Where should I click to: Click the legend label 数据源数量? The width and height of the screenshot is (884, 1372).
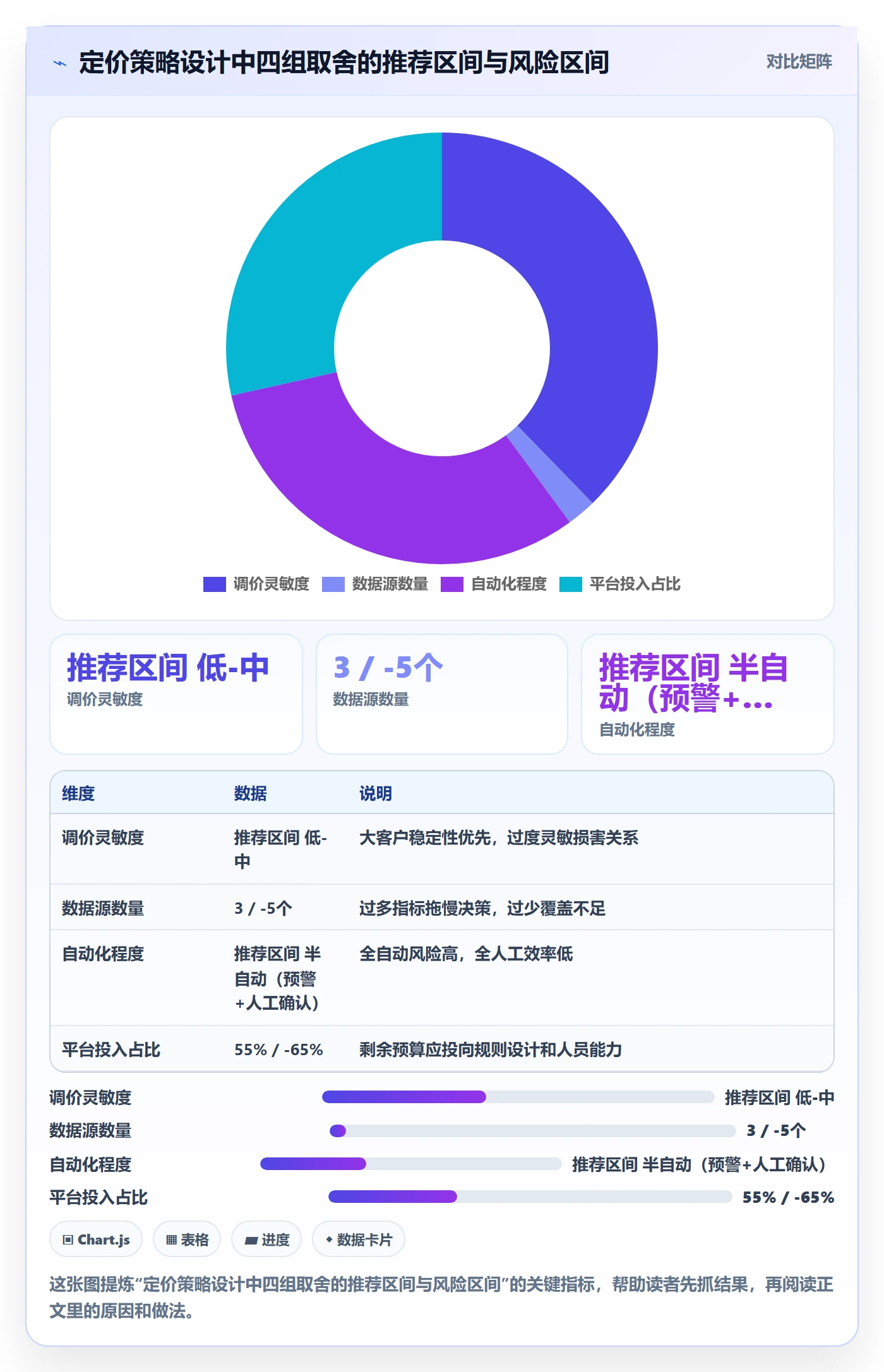[x=390, y=584]
